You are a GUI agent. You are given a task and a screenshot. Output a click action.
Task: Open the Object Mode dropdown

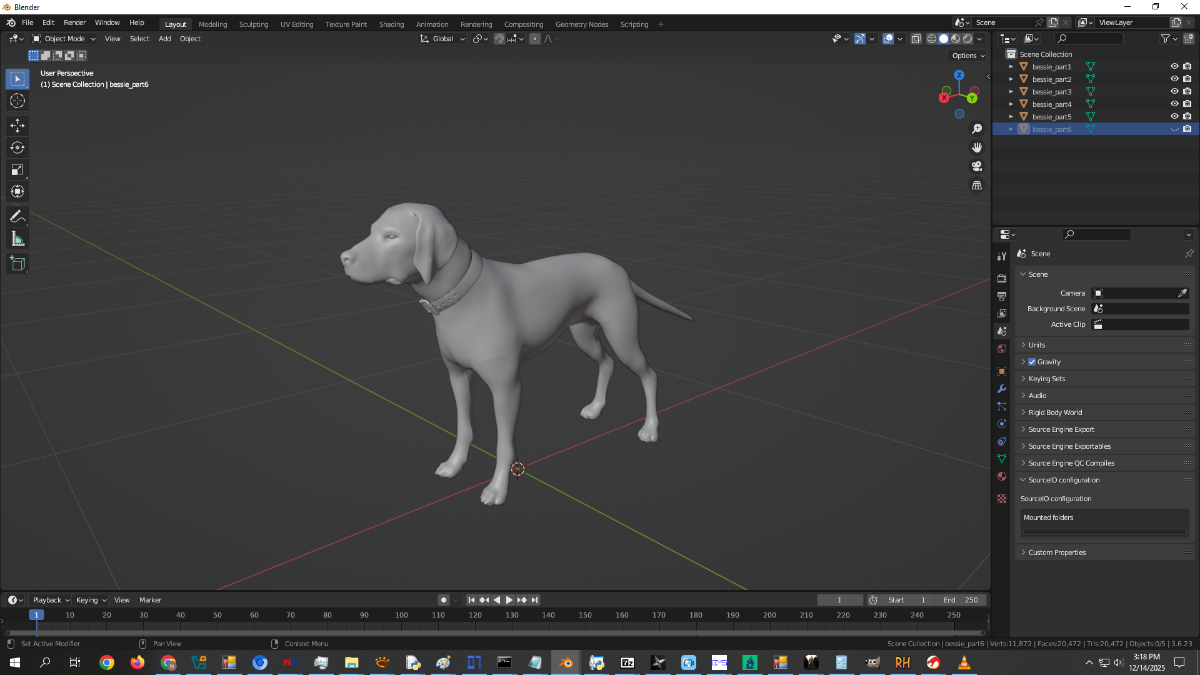coord(64,39)
